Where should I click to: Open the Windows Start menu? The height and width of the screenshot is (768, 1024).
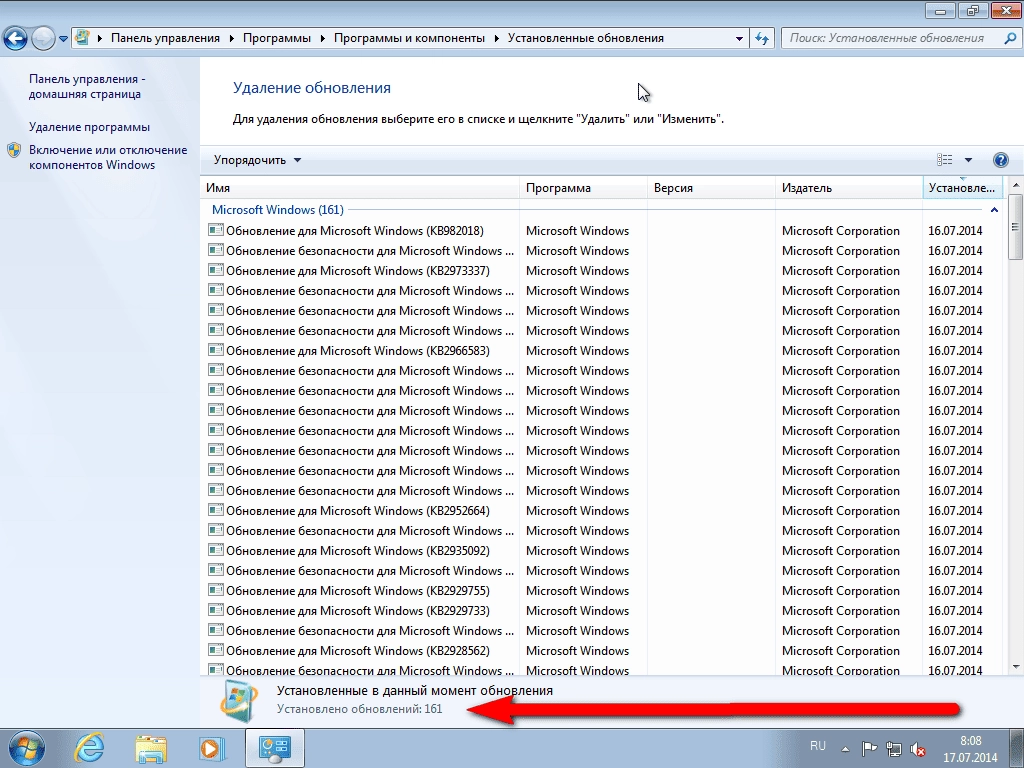(27, 748)
